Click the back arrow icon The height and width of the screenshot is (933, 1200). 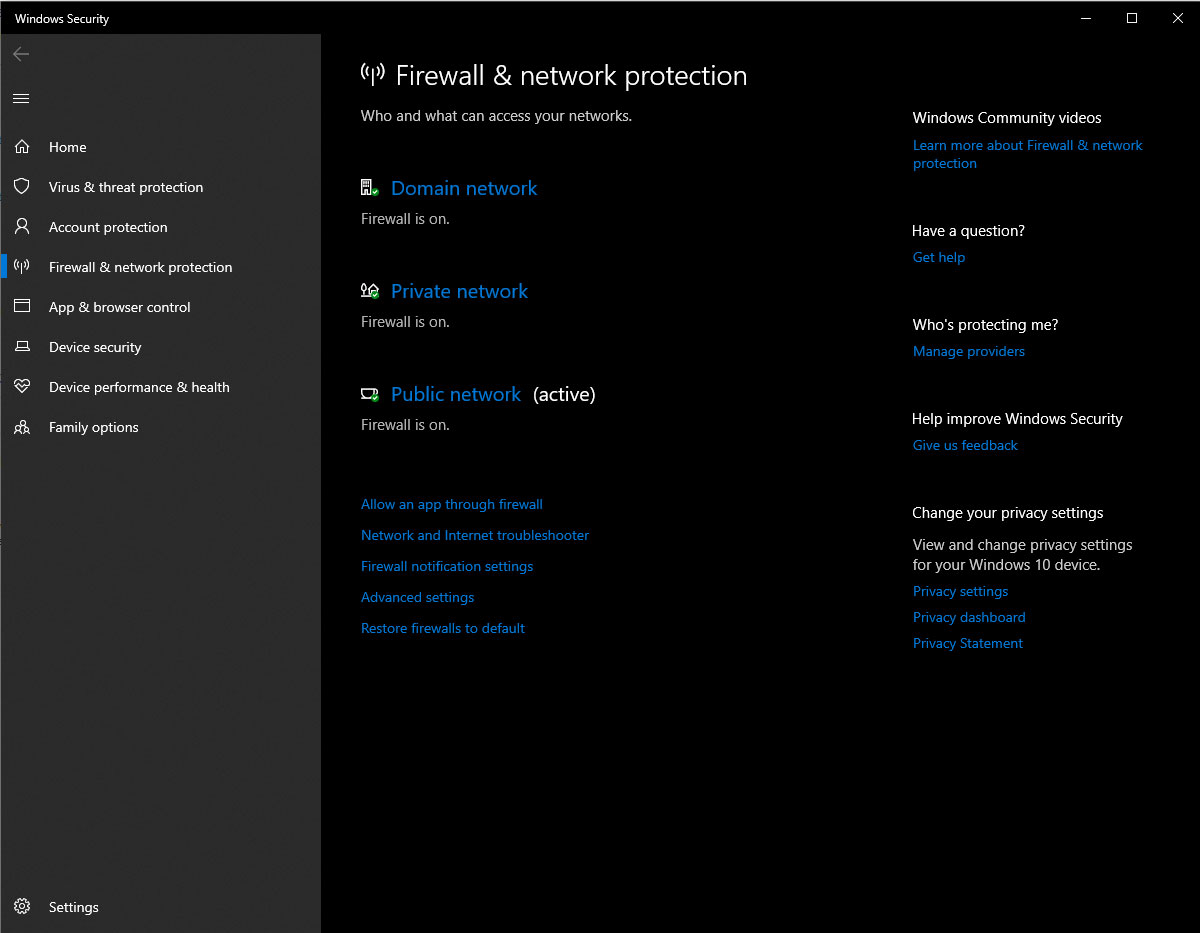[x=21, y=54]
